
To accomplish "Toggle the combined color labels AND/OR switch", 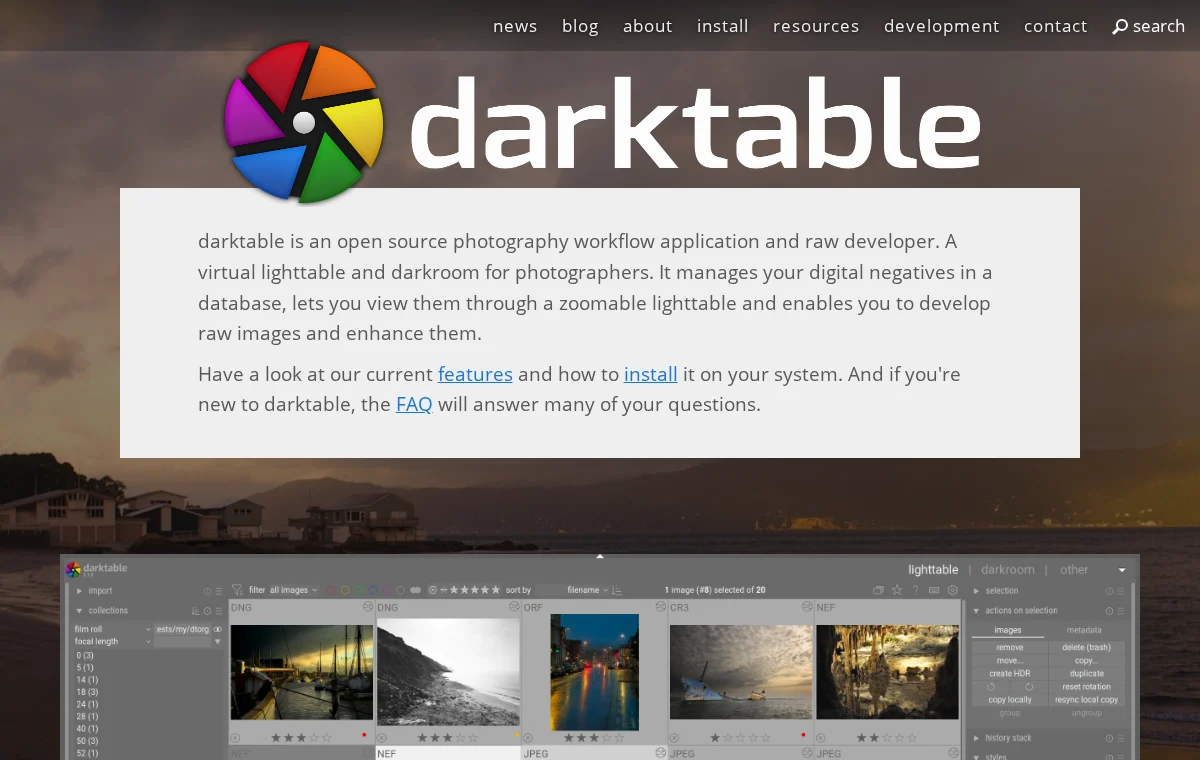I will [x=415, y=590].
